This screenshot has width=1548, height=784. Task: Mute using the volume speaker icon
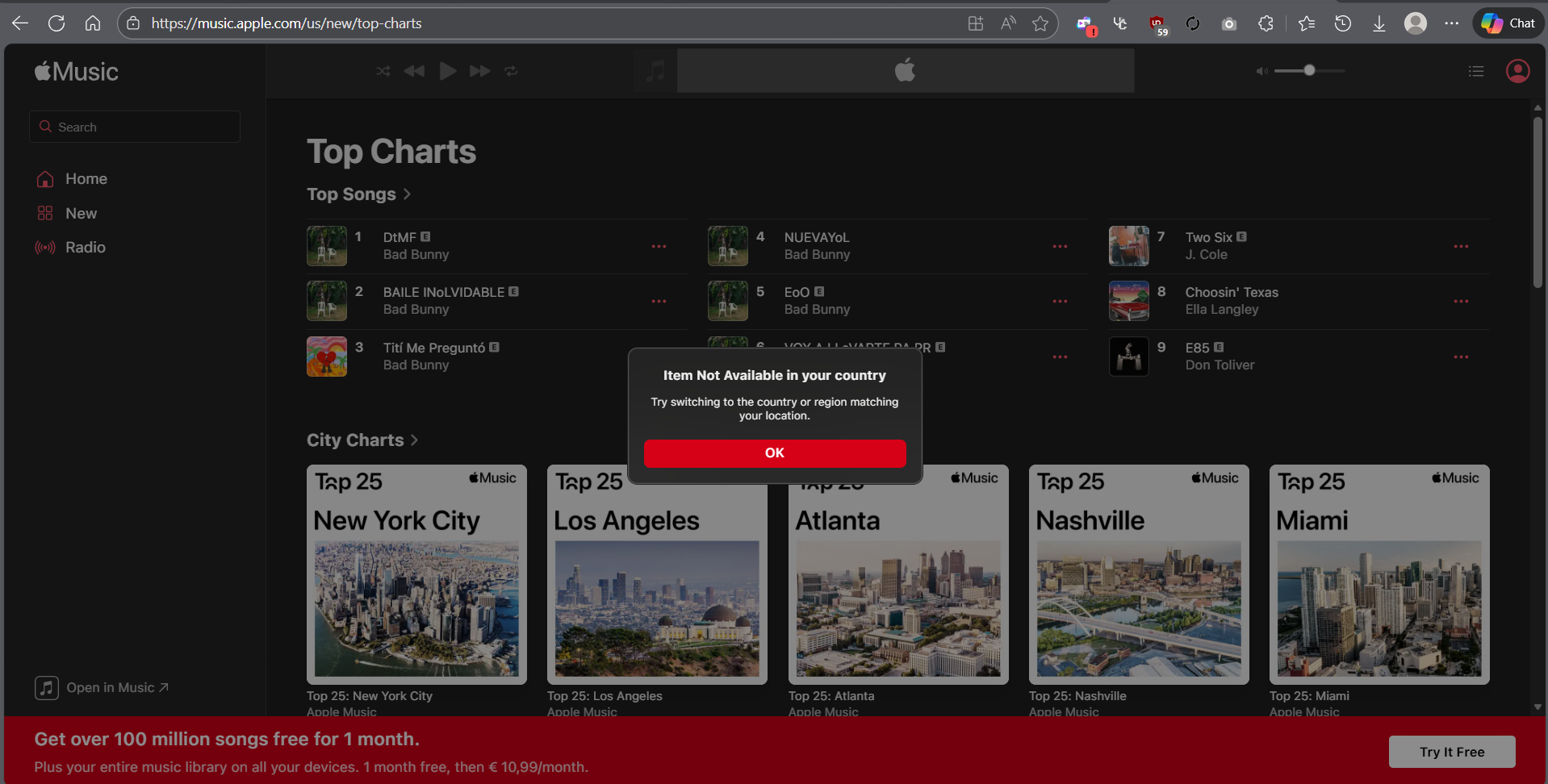click(1261, 71)
